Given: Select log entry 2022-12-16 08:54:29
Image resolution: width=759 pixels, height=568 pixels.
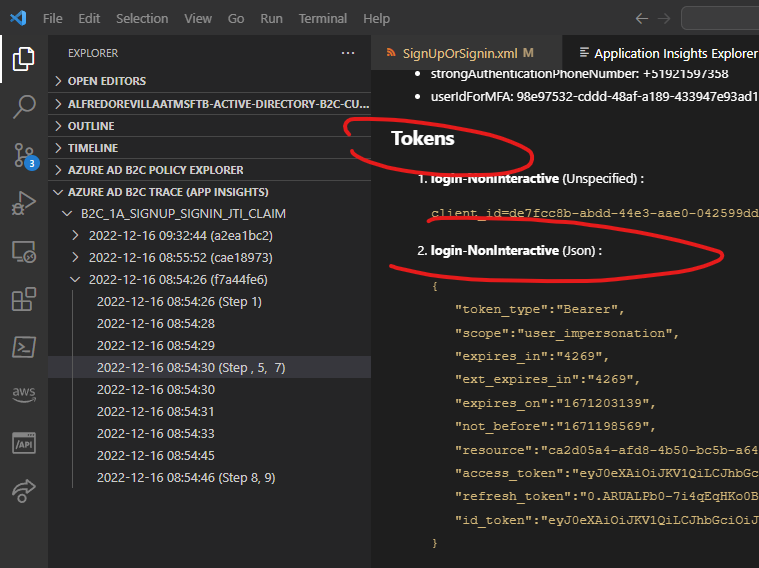Looking at the screenshot, I should coord(210,346).
